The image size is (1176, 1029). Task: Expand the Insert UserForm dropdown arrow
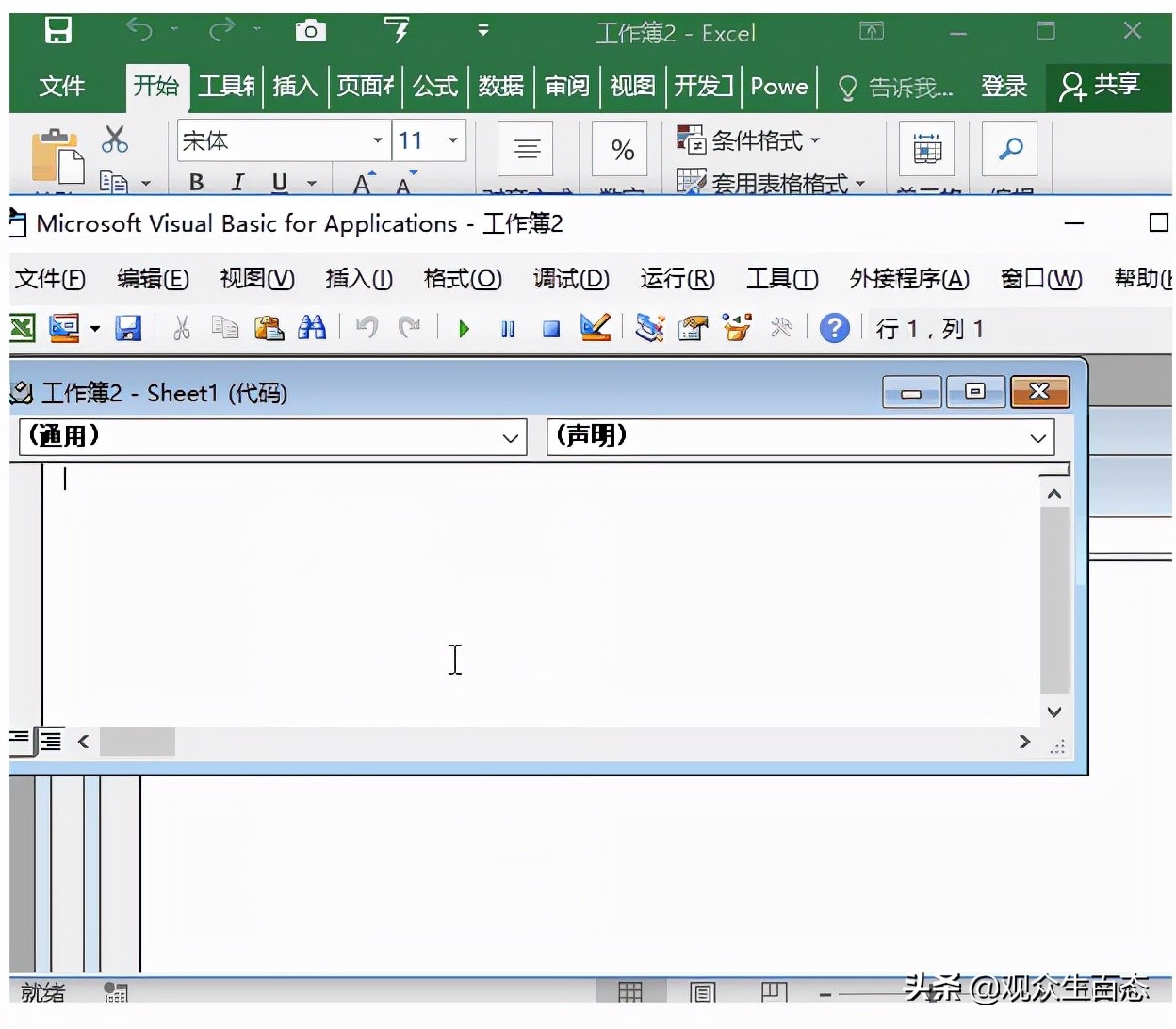[94, 328]
